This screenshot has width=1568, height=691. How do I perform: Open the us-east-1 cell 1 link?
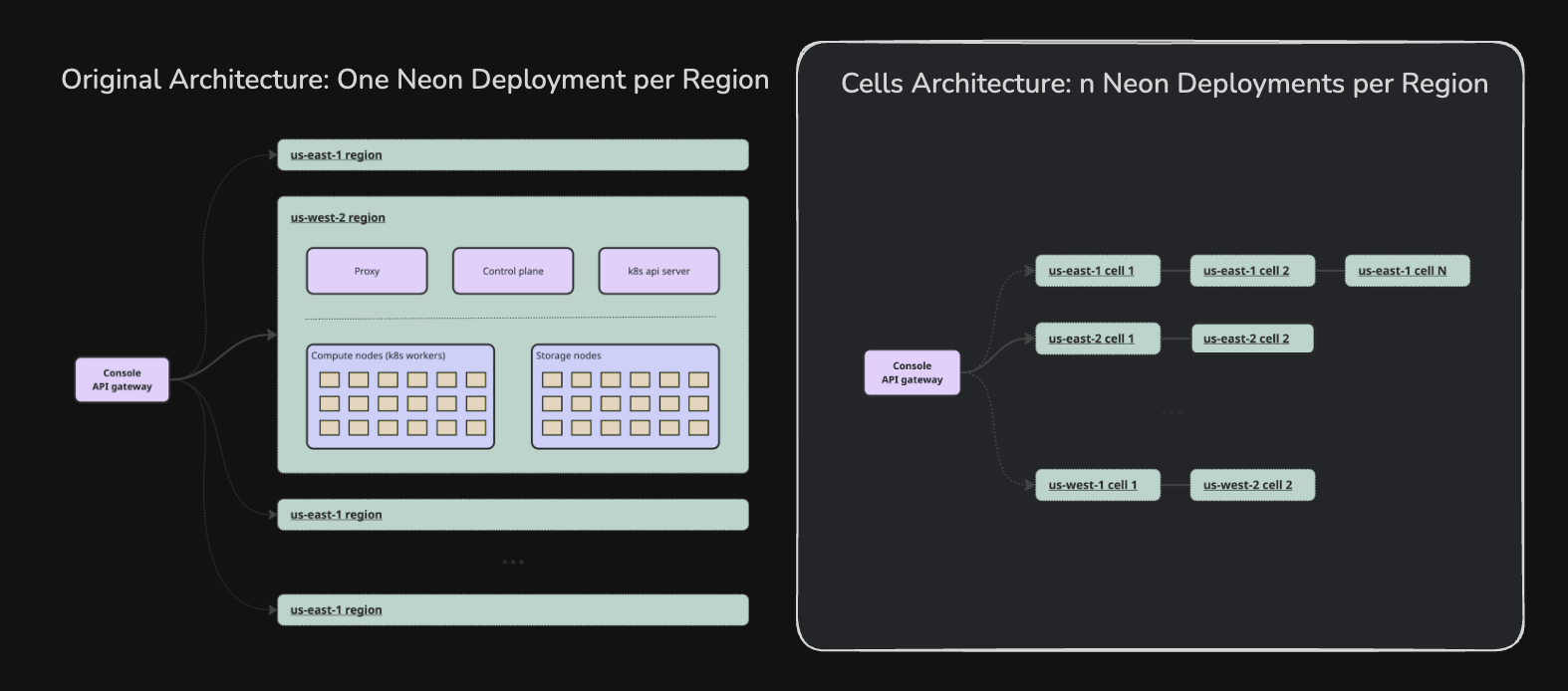1091,271
